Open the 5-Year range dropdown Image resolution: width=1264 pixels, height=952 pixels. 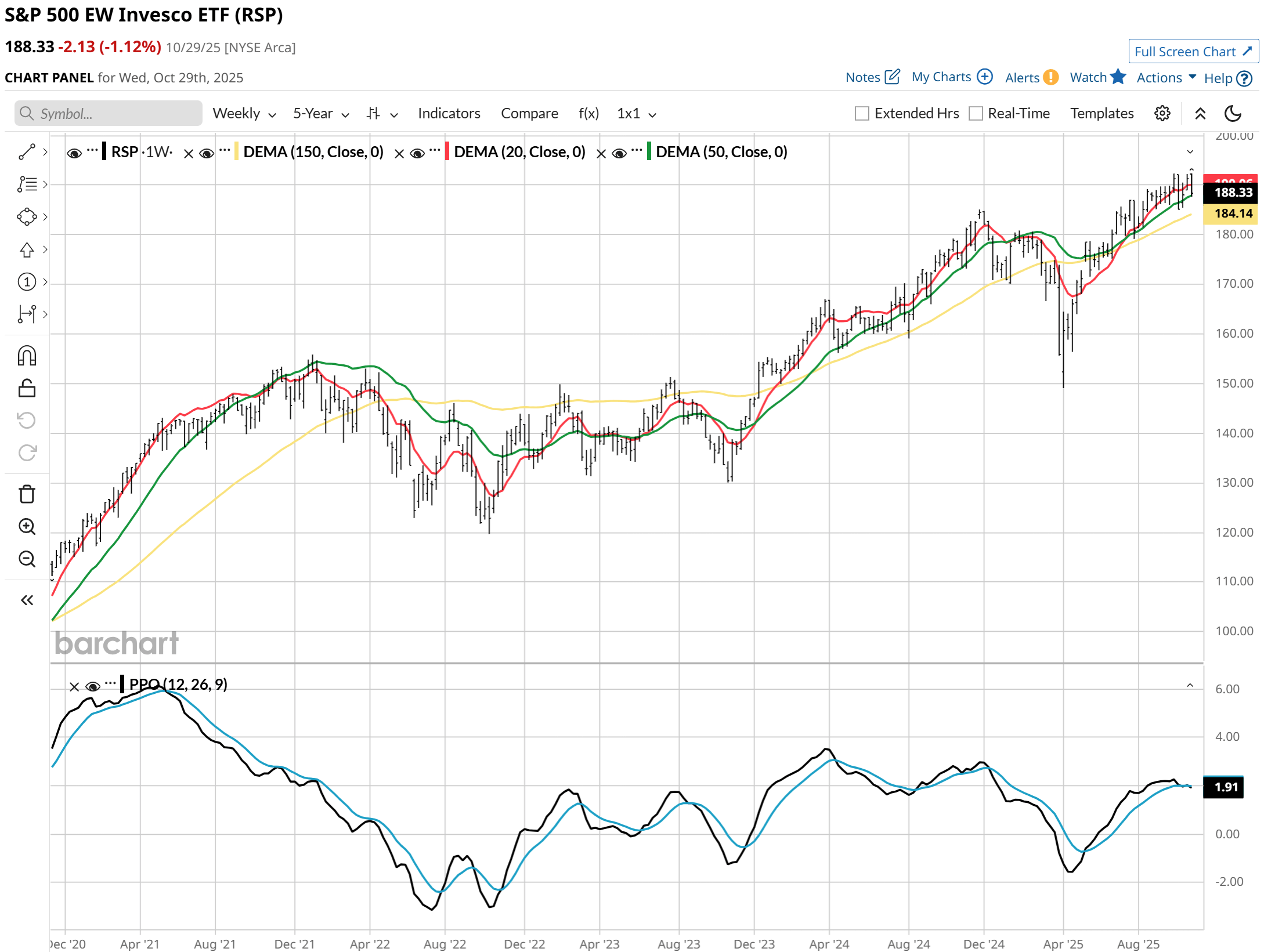320,114
